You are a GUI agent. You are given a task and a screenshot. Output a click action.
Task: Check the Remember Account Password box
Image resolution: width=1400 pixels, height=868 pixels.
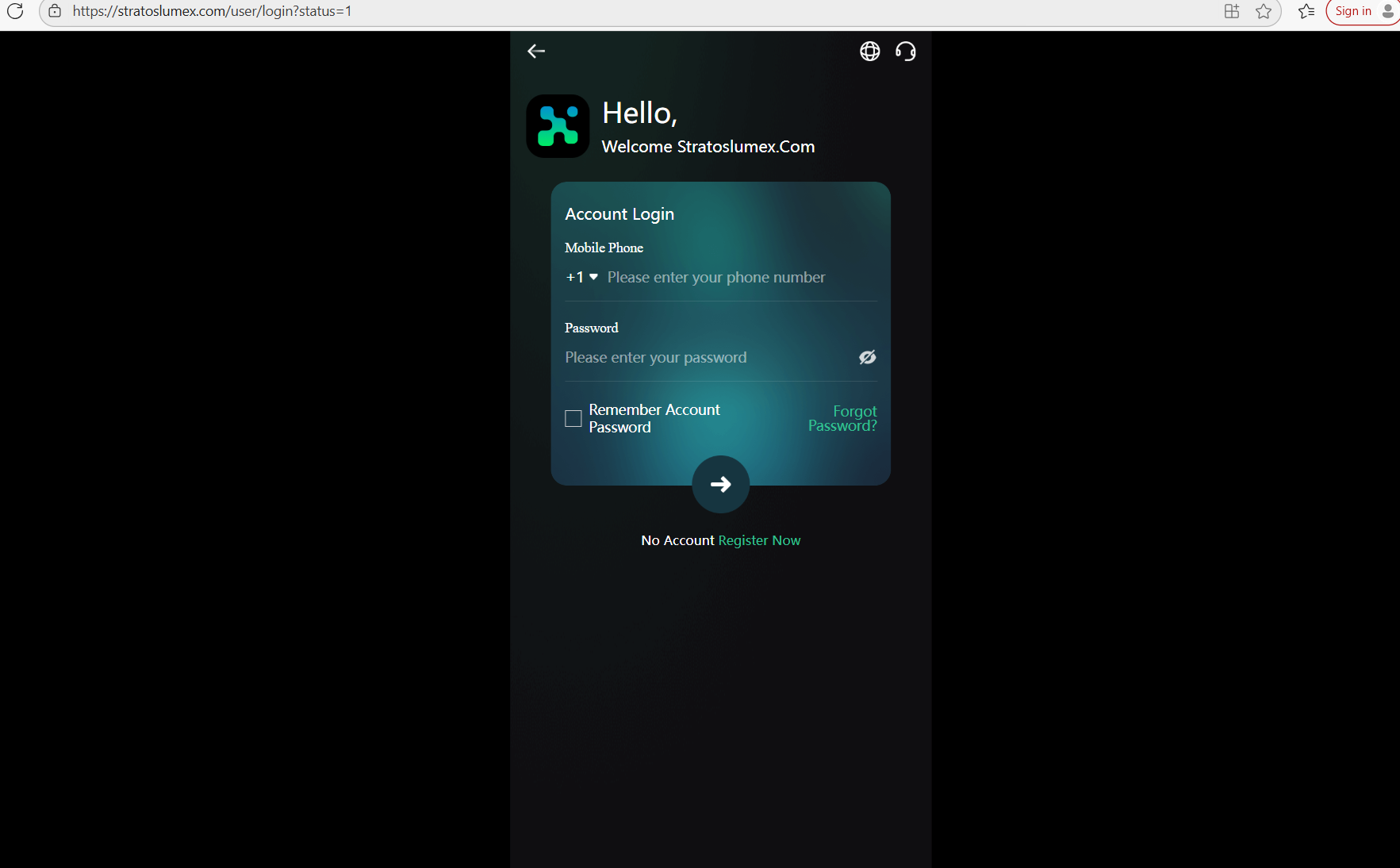pyautogui.click(x=573, y=418)
